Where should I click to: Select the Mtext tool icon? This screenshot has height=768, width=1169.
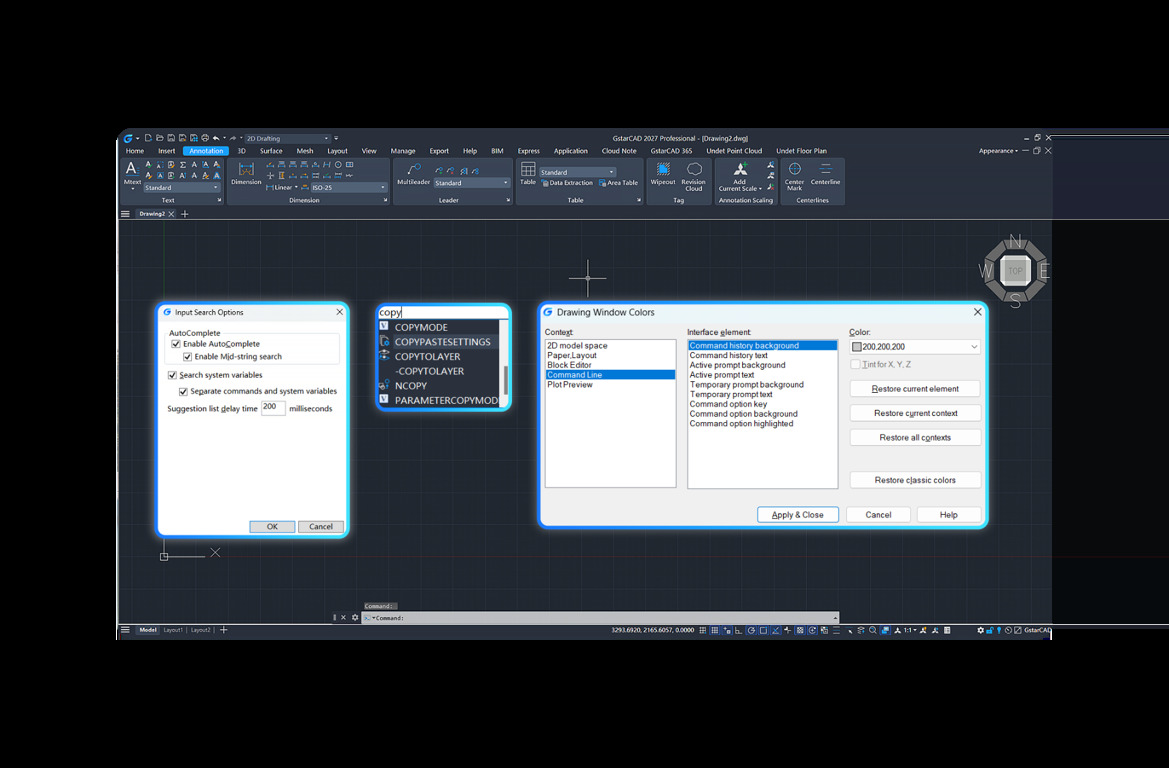point(132,170)
